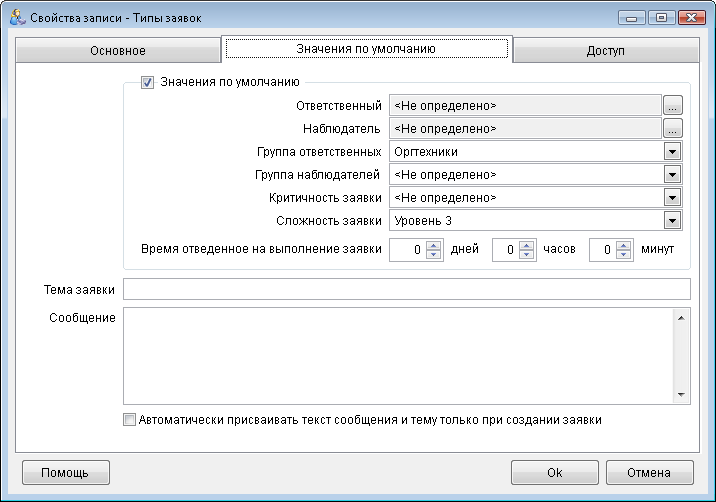The width and height of the screenshot is (716, 502).
Task: Toggle the Значения по умолчанию checkbox
Action: pyautogui.click(x=148, y=82)
